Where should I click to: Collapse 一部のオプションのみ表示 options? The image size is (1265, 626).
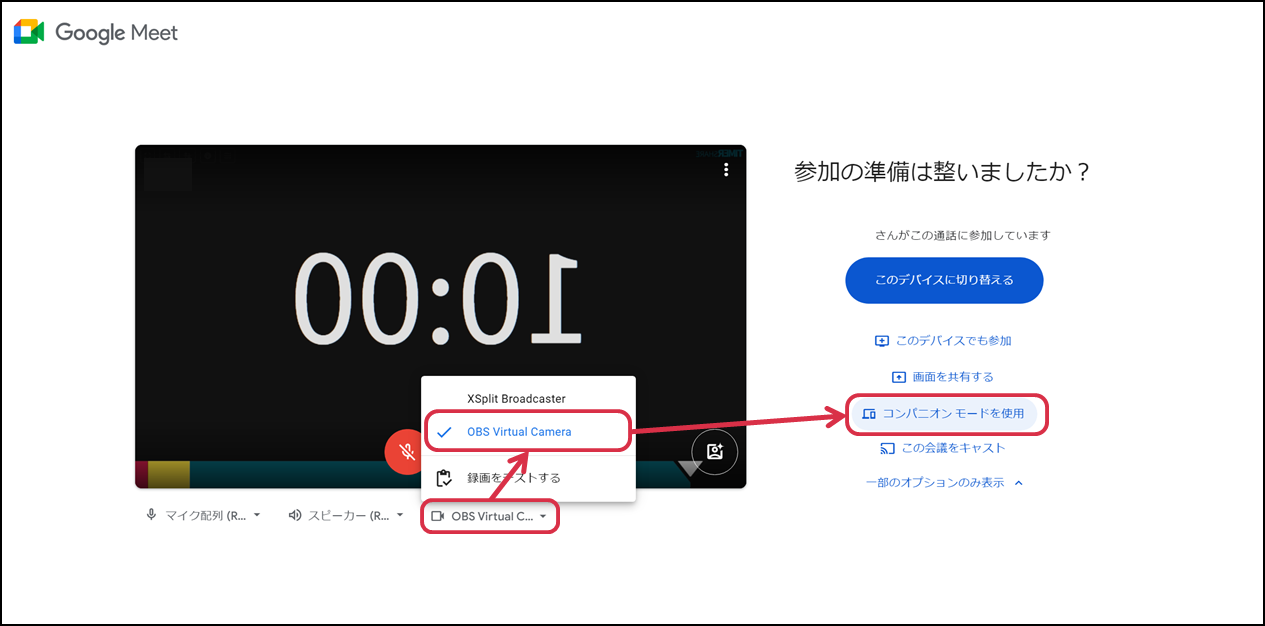(944, 482)
